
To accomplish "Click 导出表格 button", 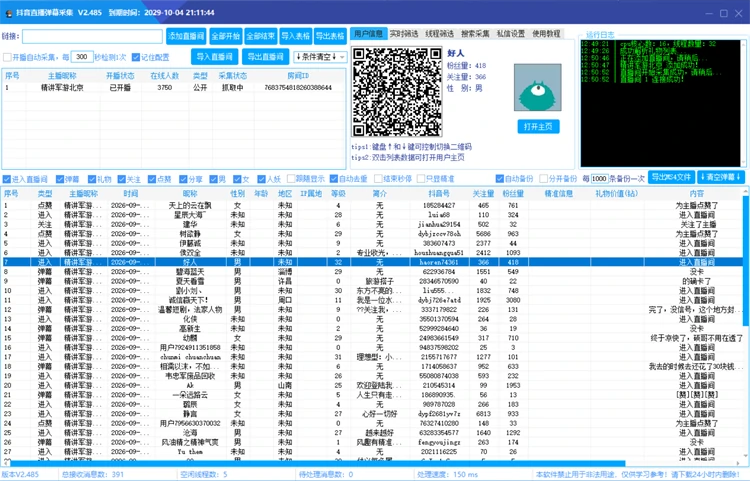I will [331, 36].
